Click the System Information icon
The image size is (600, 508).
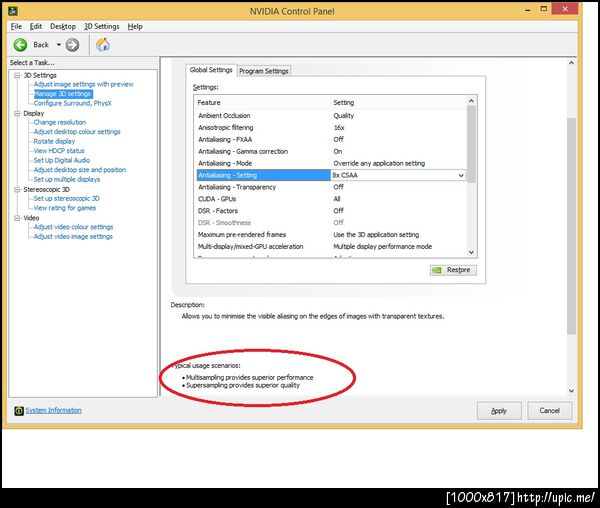click(19, 410)
